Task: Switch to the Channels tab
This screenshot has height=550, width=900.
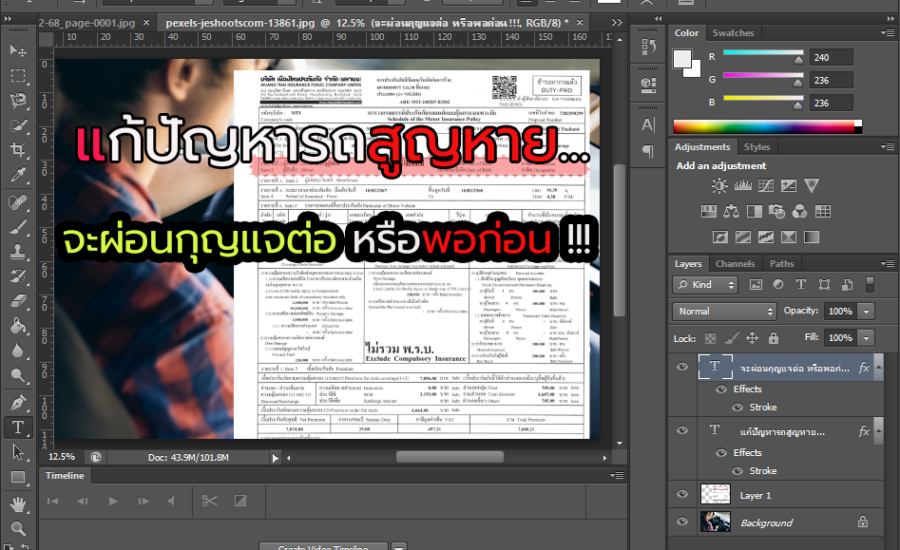Action: coord(735,264)
